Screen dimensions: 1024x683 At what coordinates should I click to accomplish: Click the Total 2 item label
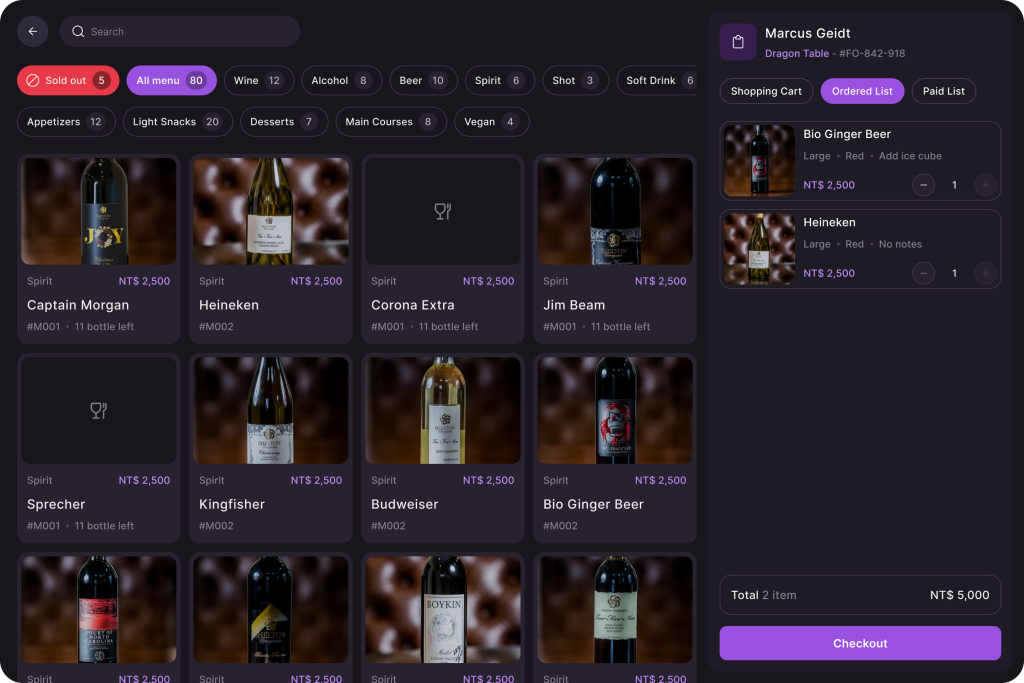763,595
